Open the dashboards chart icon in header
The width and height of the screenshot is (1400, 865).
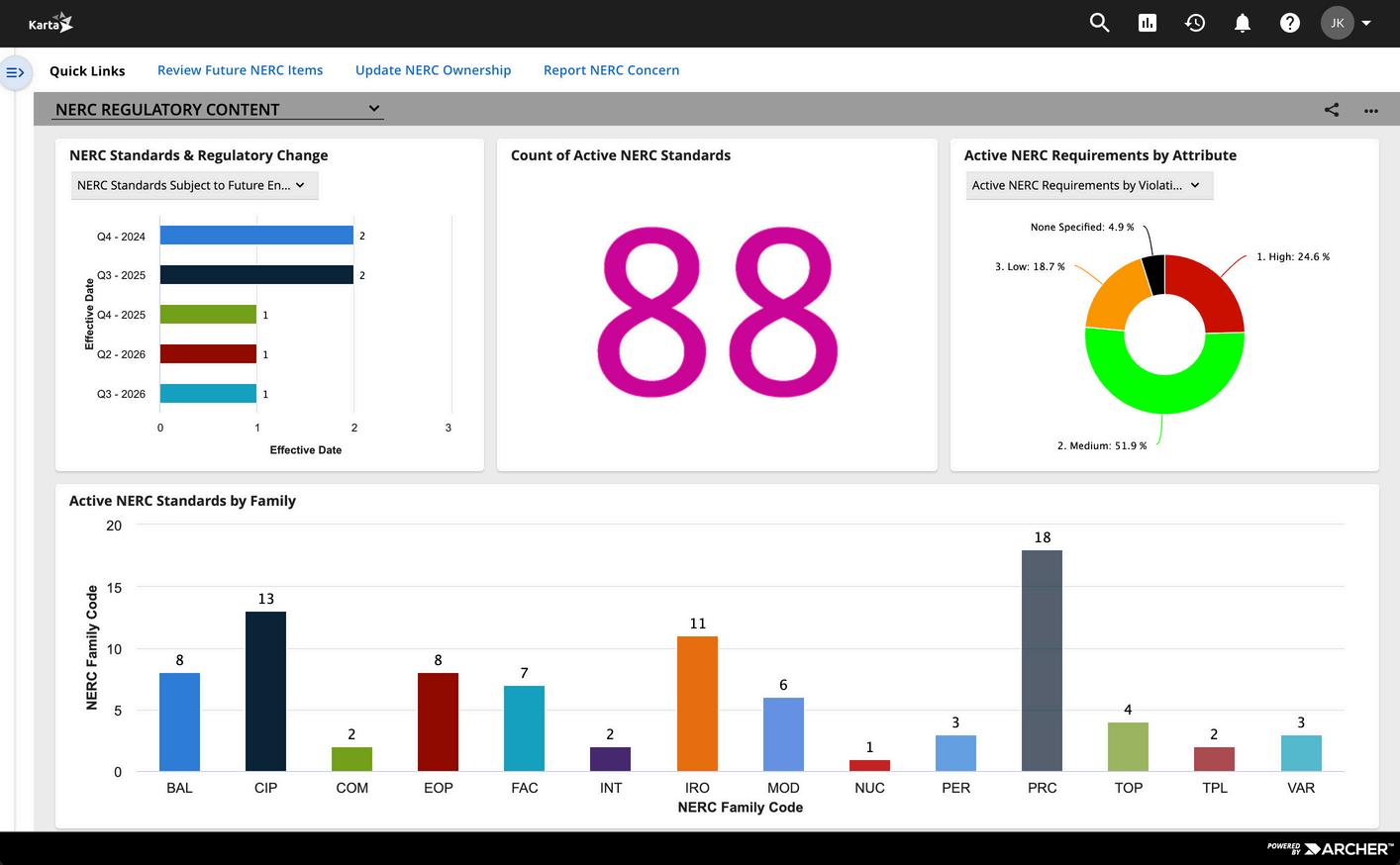coord(1148,23)
